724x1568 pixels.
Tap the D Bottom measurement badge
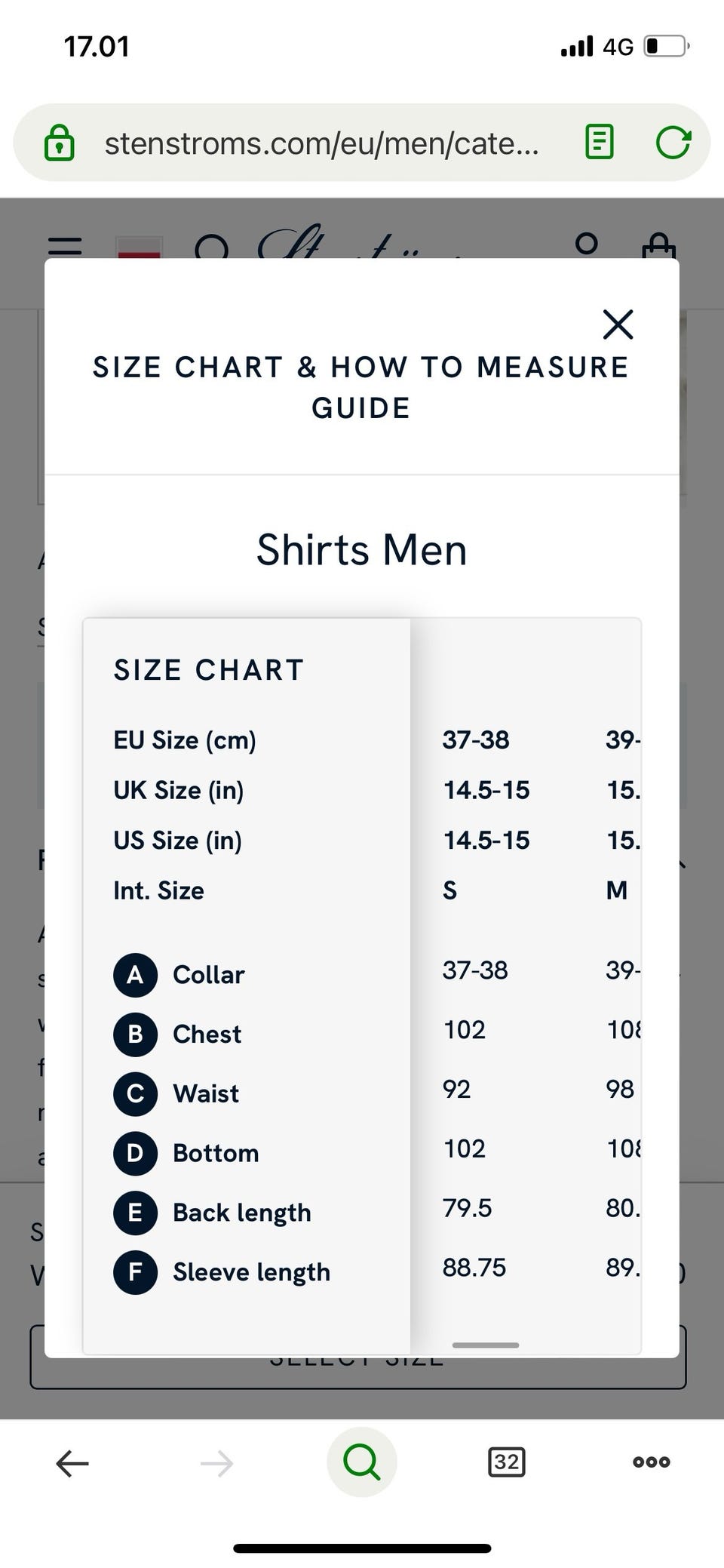tap(136, 1154)
